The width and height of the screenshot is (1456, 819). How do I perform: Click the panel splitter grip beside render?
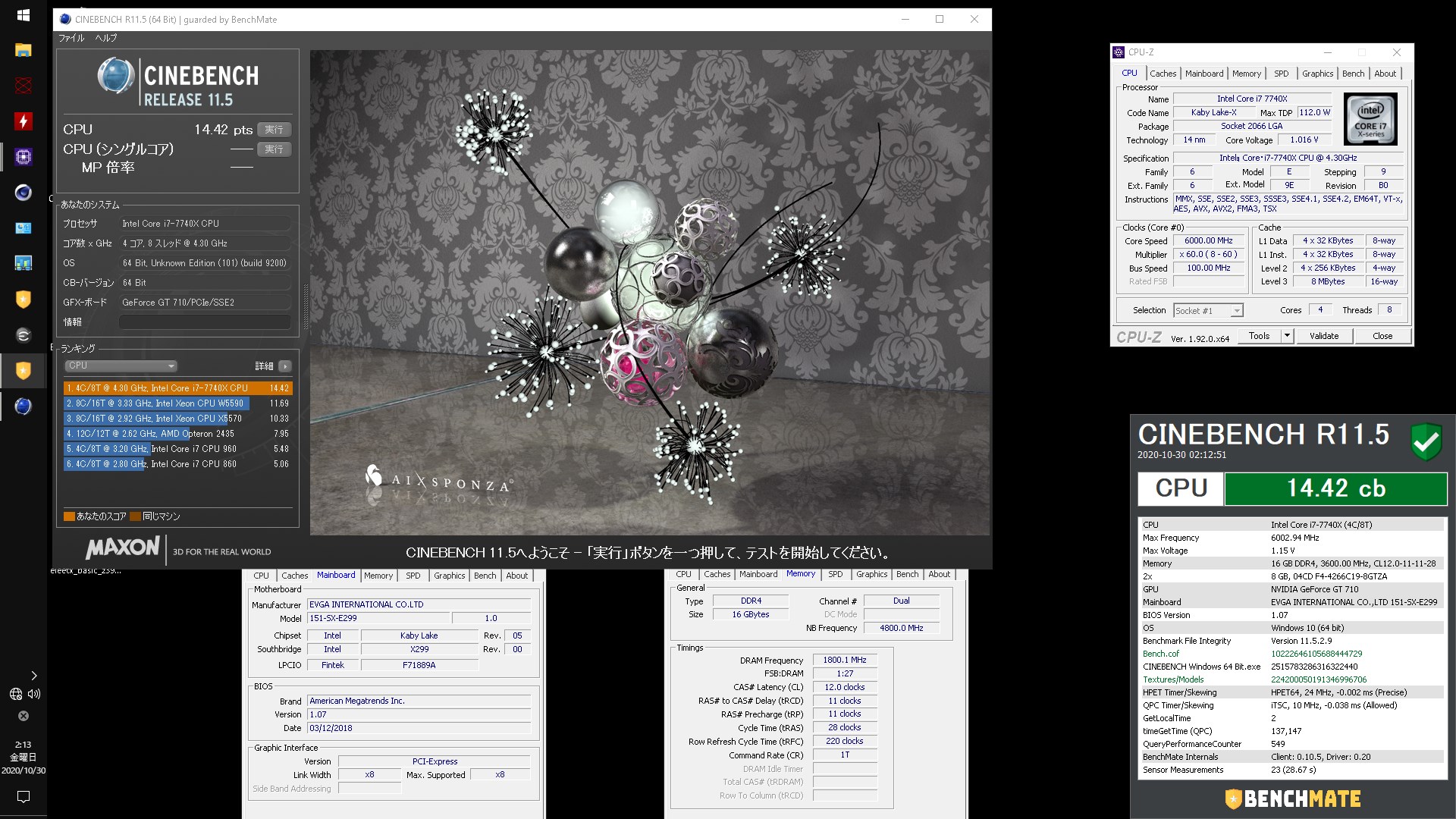pyautogui.click(x=306, y=307)
